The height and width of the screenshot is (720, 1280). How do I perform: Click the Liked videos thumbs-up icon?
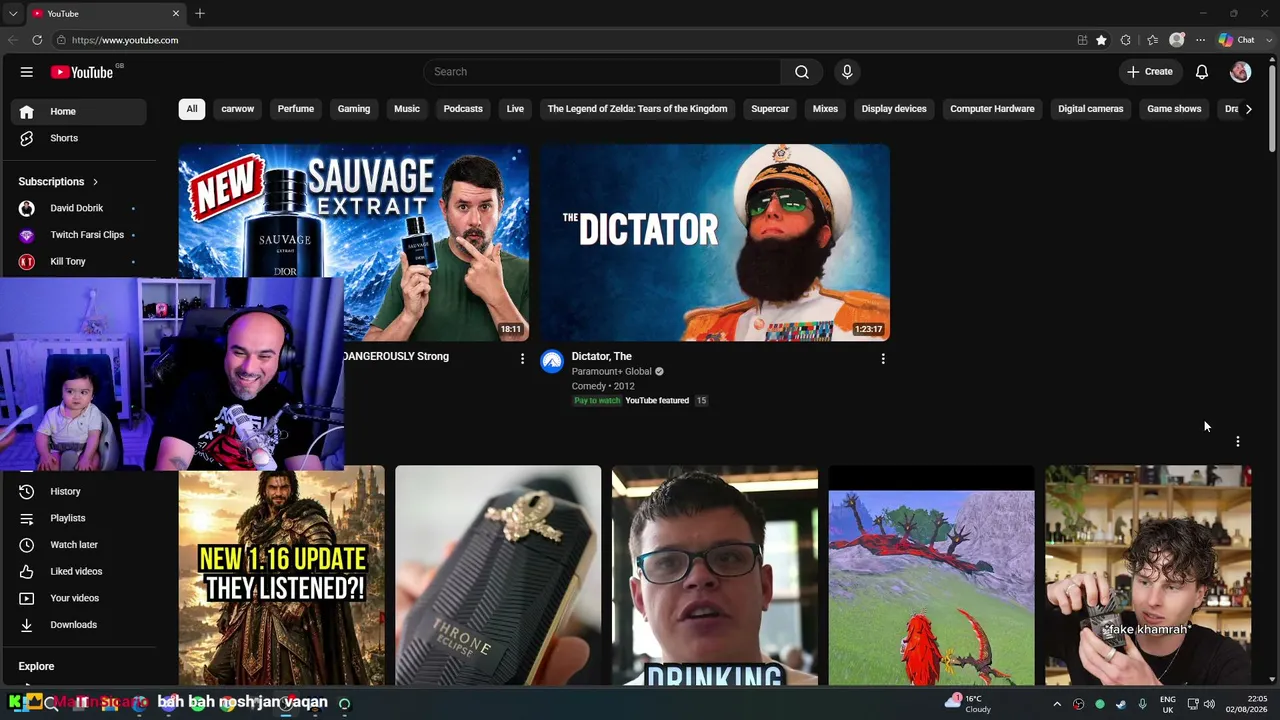[x=27, y=572]
